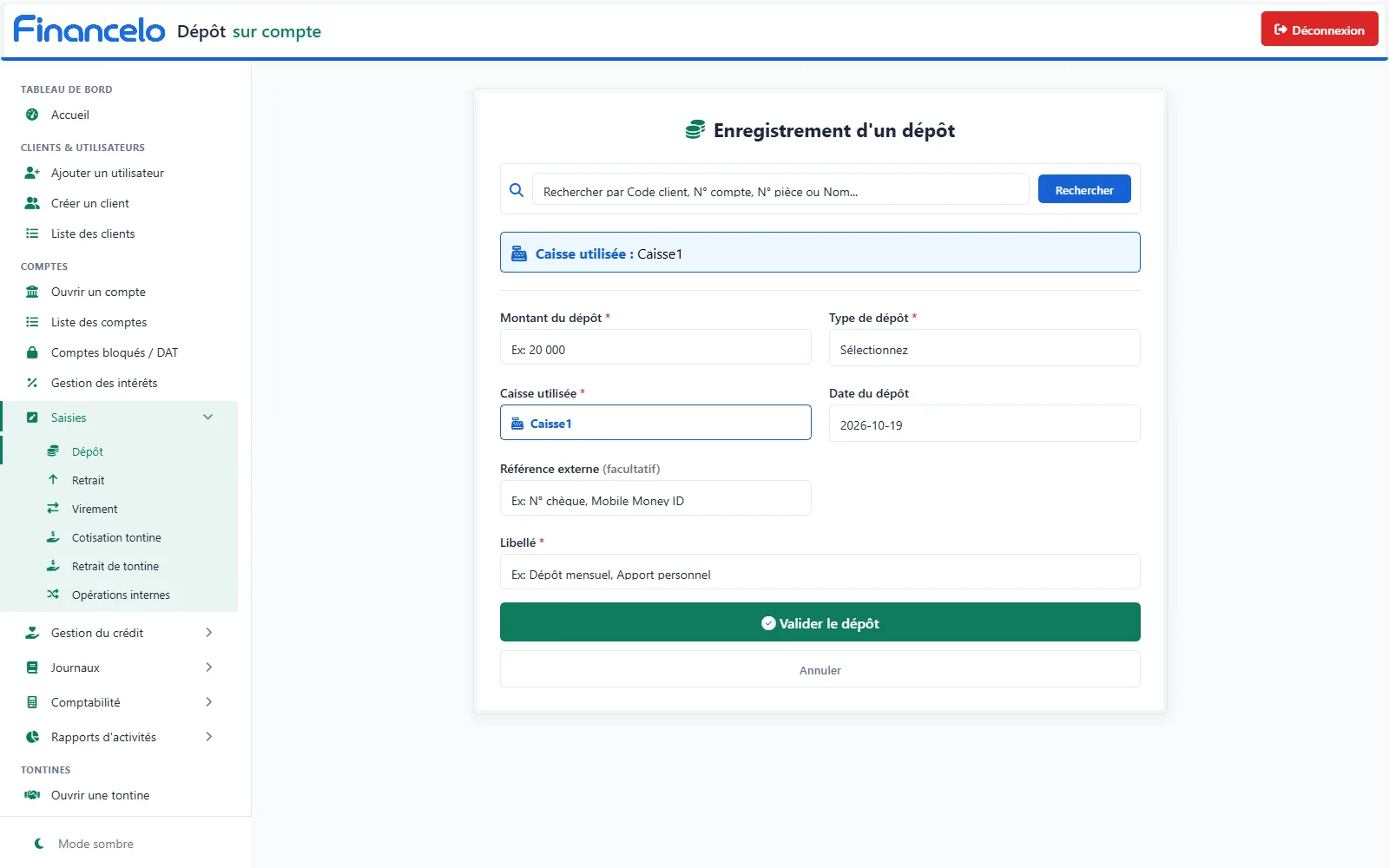This screenshot has height=868, width=1389.
Task: Click the Opérations internes shuffle icon
Action: [53, 595]
